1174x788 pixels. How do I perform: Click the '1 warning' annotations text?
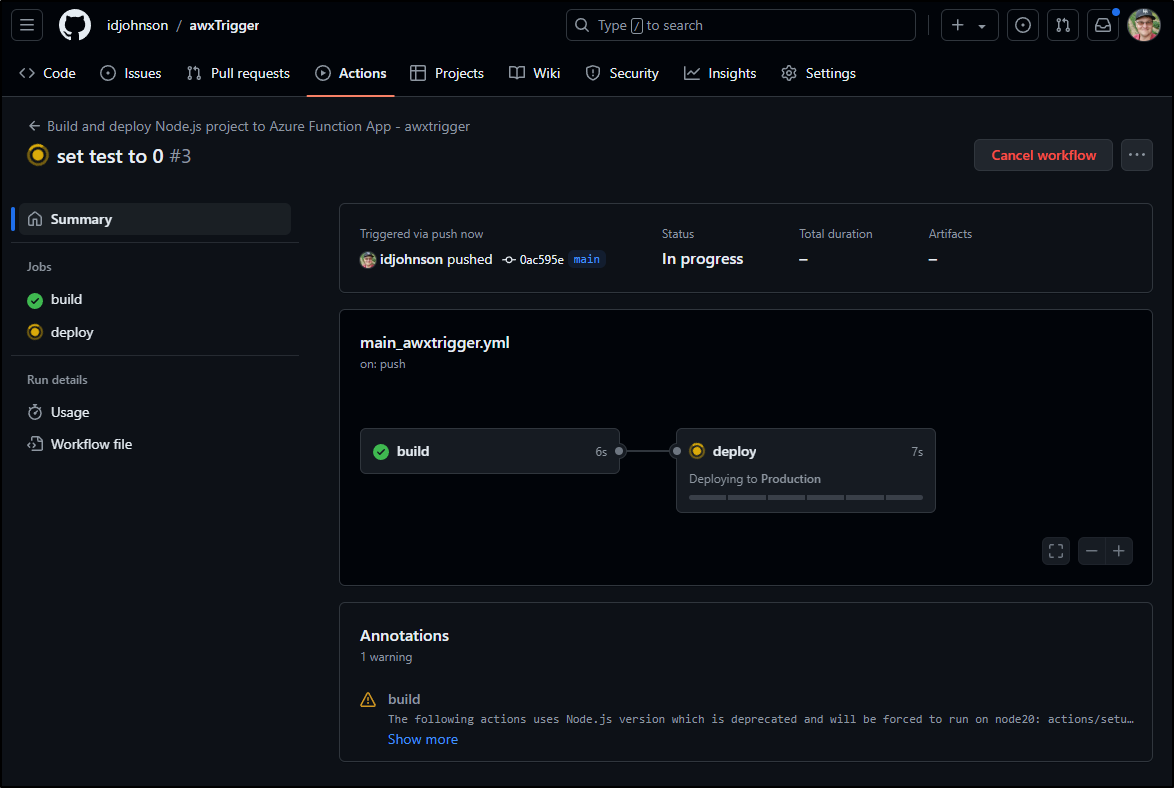(x=386, y=657)
